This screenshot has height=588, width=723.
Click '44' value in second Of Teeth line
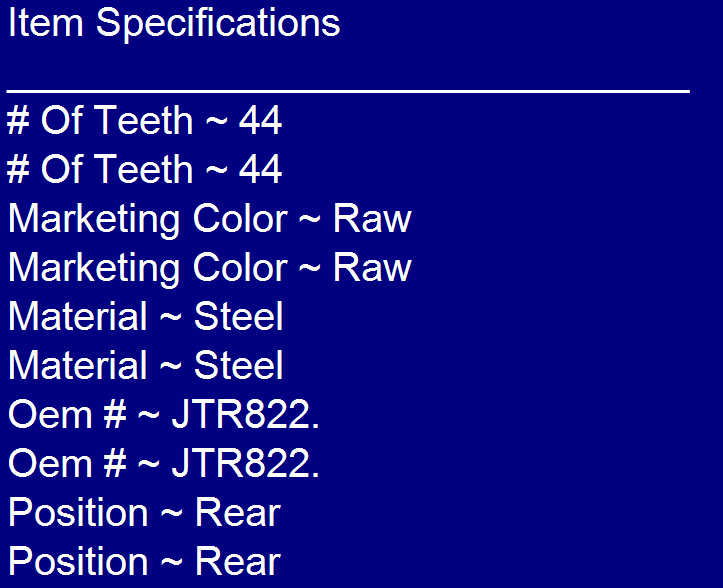(260, 169)
